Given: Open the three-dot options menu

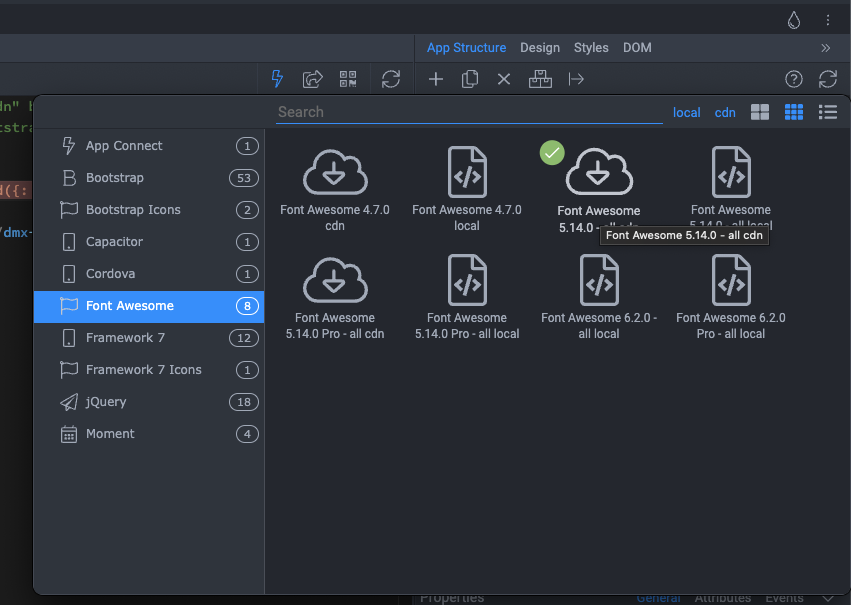Looking at the screenshot, I should (x=828, y=20).
